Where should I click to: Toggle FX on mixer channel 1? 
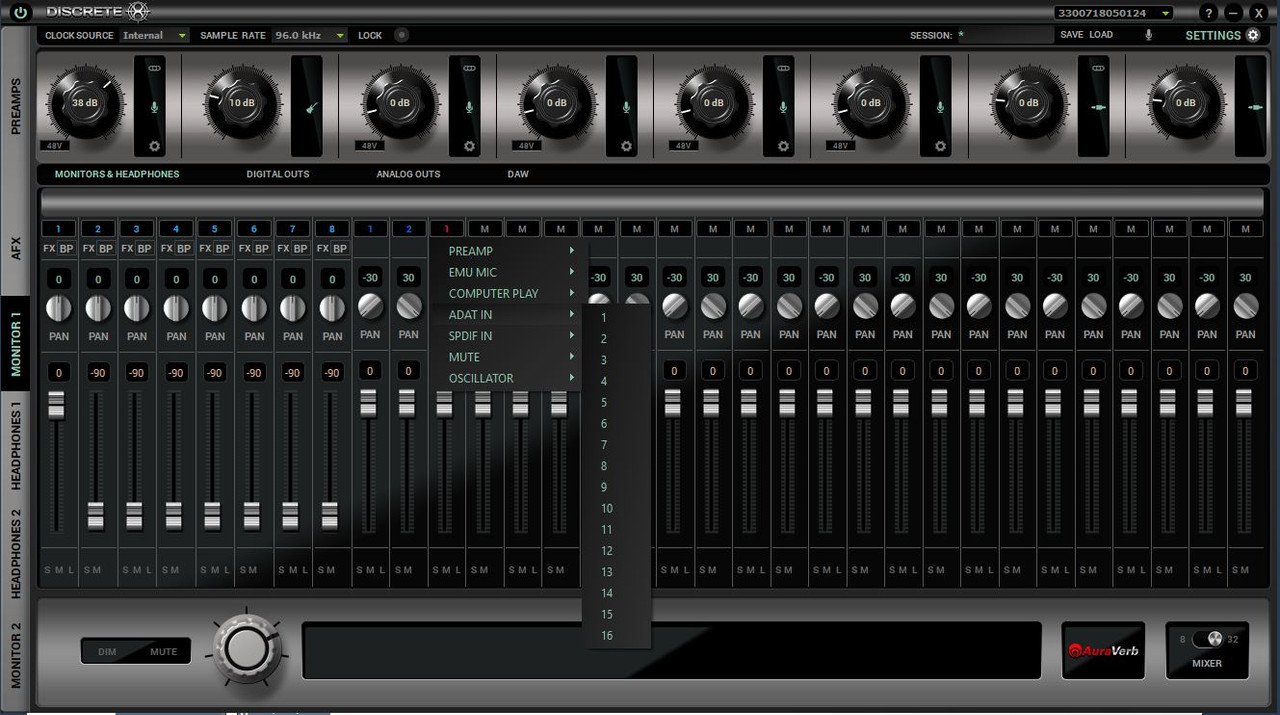49,248
